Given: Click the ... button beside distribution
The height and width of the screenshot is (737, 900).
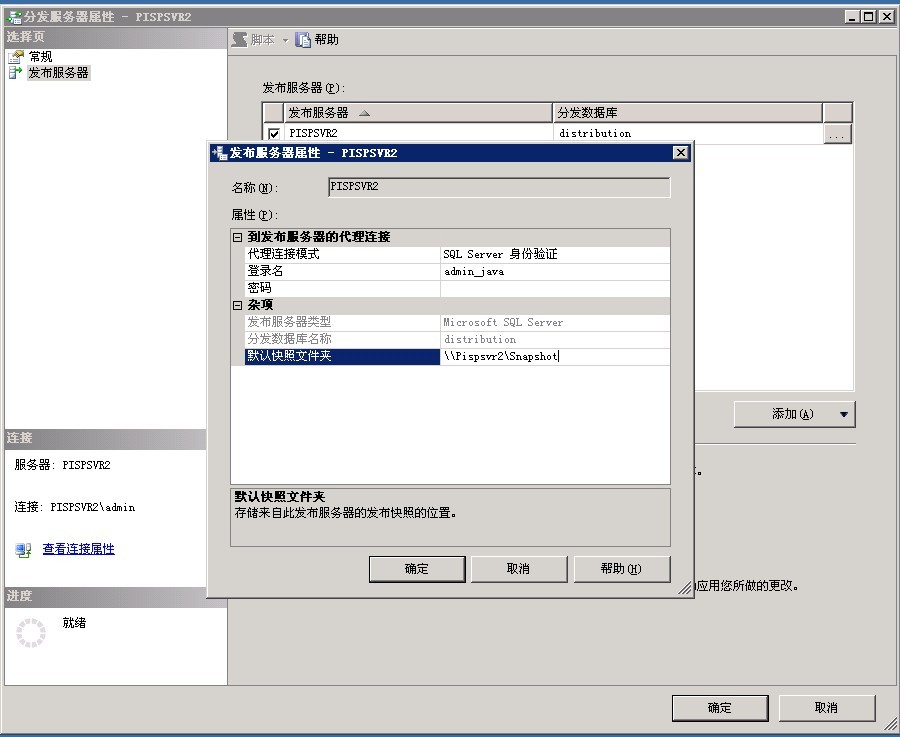Looking at the screenshot, I should click(x=838, y=132).
